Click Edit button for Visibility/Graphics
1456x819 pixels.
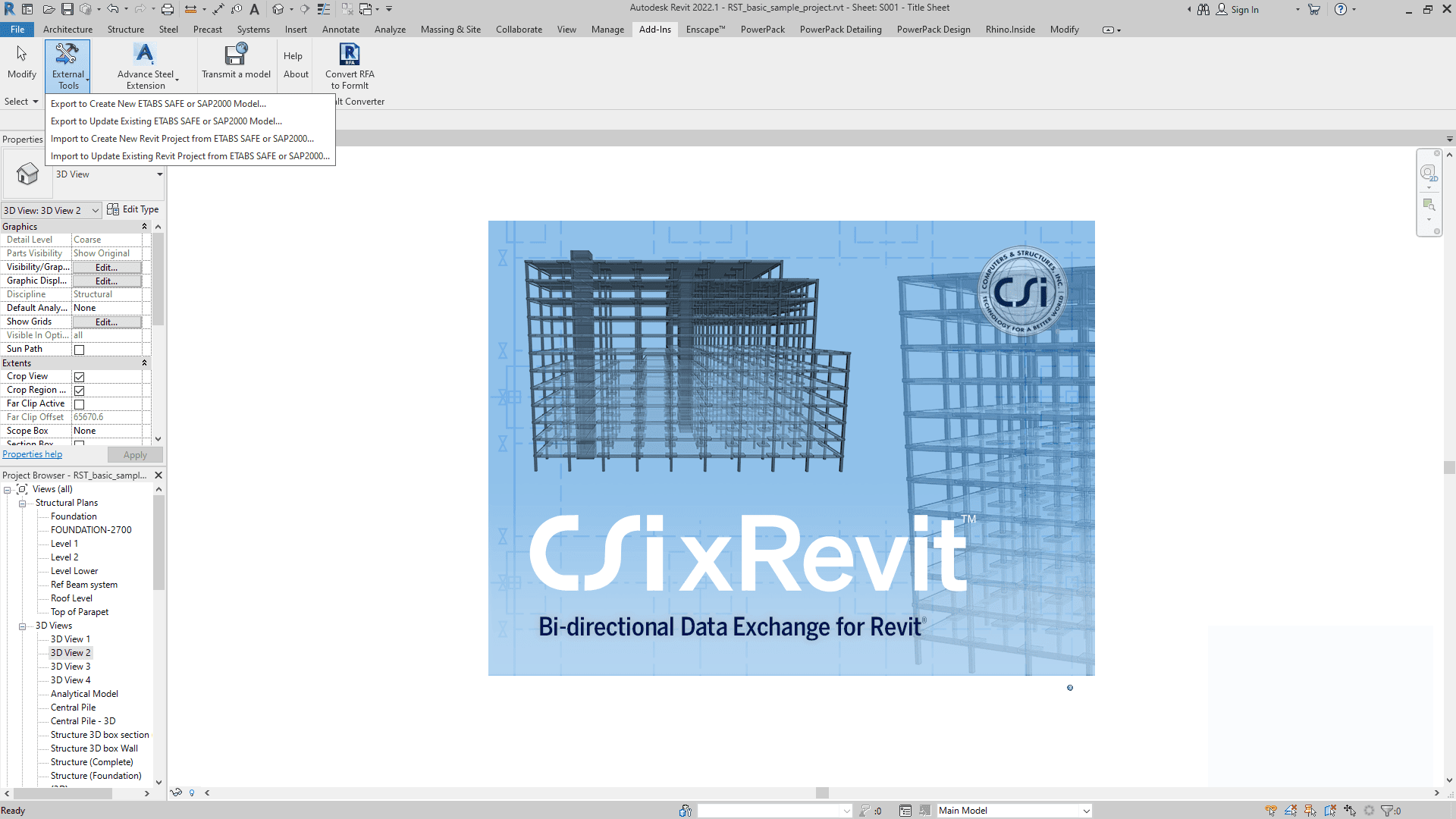[106, 268]
